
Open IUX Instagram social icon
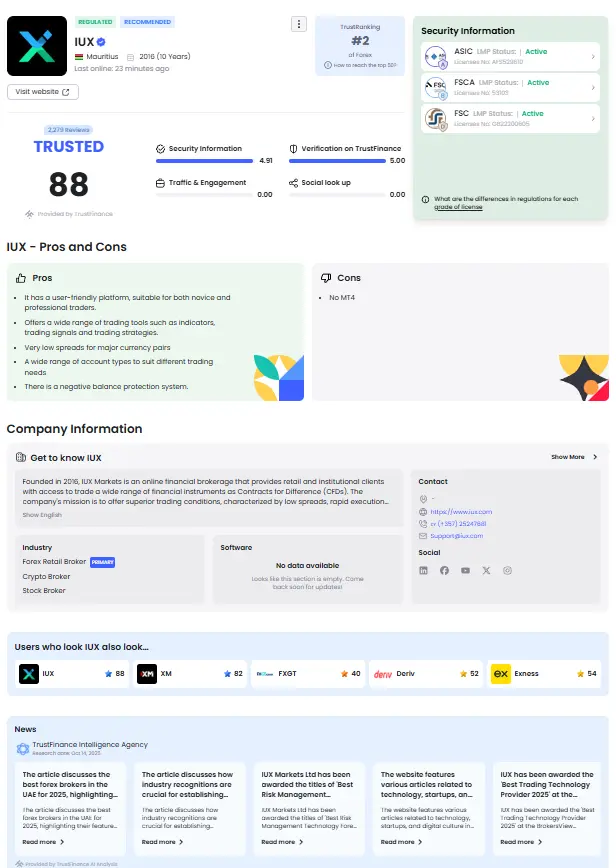(x=508, y=571)
